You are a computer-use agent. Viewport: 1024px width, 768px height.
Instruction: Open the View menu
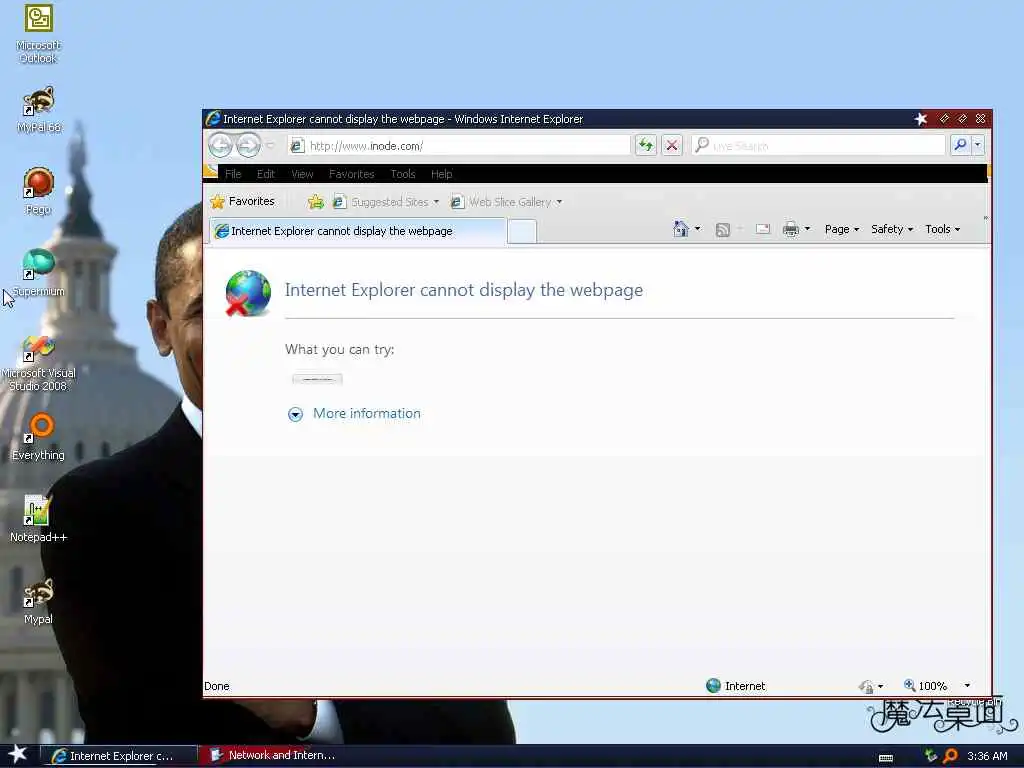coord(302,174)
